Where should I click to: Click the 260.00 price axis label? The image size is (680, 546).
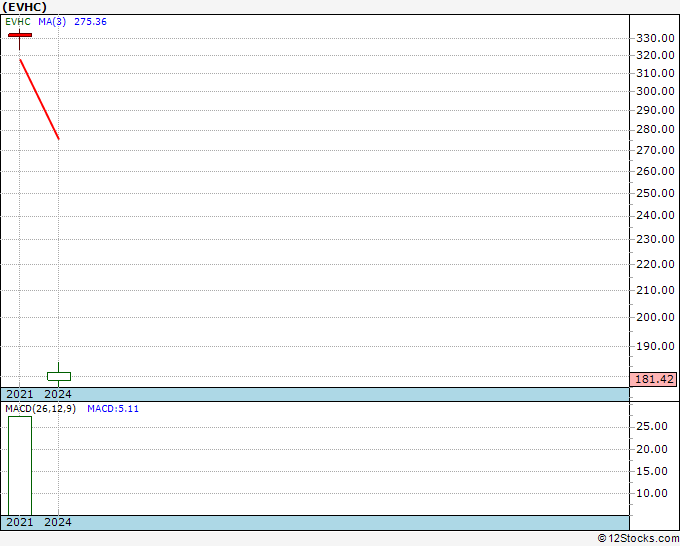click(x=655, y=171)
